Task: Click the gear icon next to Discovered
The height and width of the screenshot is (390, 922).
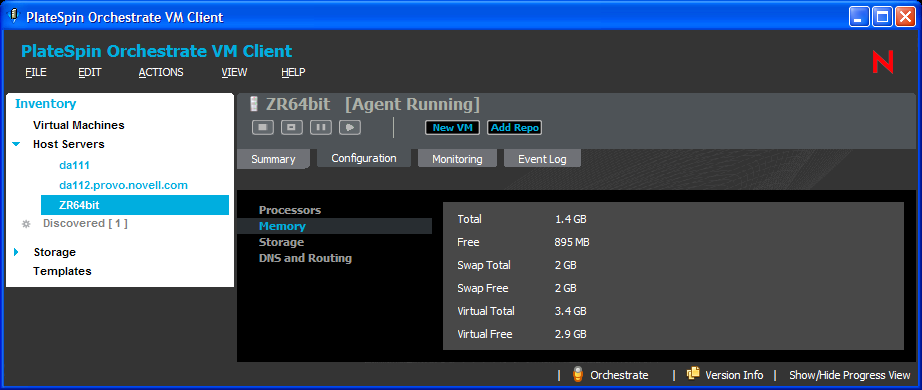Action: point(26,224)
